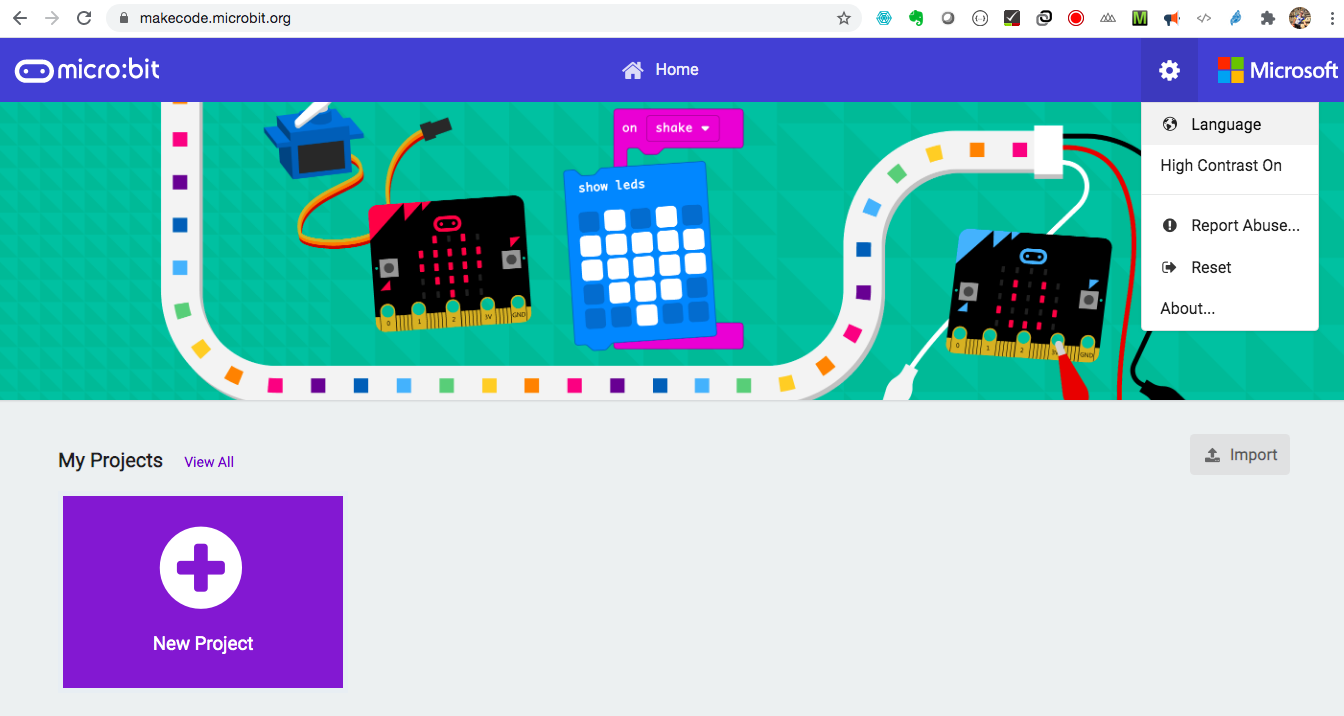Click the right blue micro:bit board
This screenshot has width=1344, height=716.
pyautogui.click(x=1030, y=296)
